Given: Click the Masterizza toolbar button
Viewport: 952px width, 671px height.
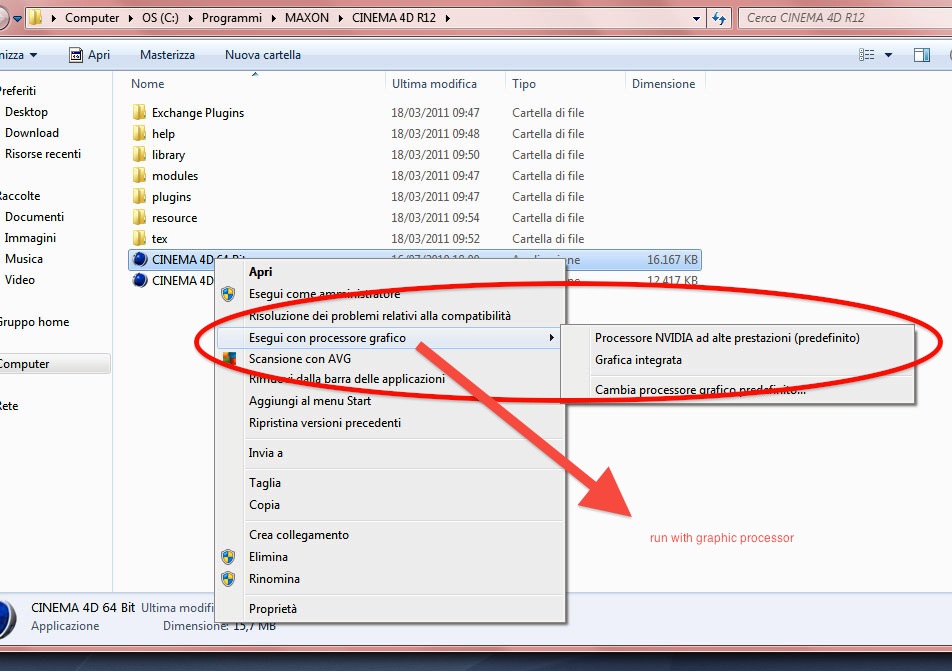Looking at the screenshot, I should point(168,55).
